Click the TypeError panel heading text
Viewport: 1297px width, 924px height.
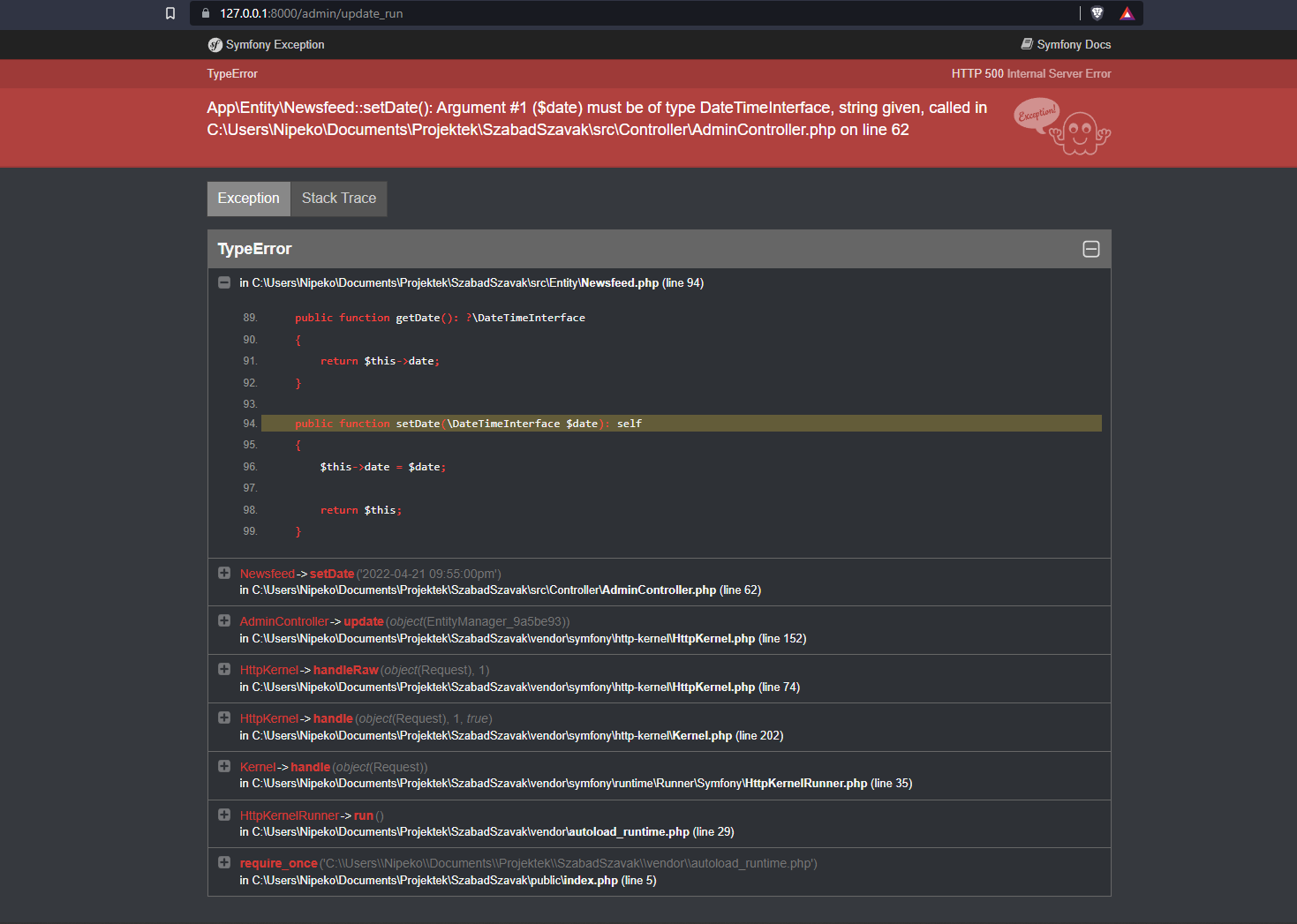pyautogui.click(x=254, y=249)
